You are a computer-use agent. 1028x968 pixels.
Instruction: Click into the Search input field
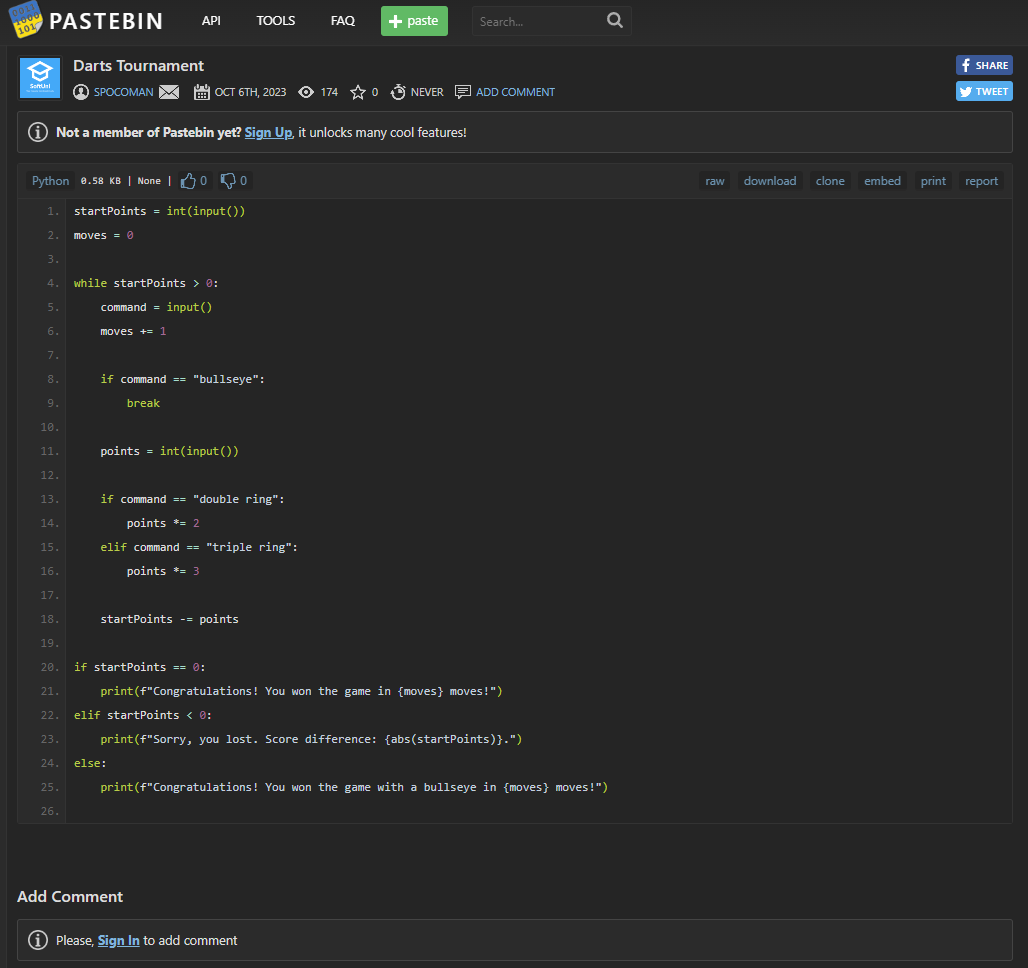(x=538, y=21)
